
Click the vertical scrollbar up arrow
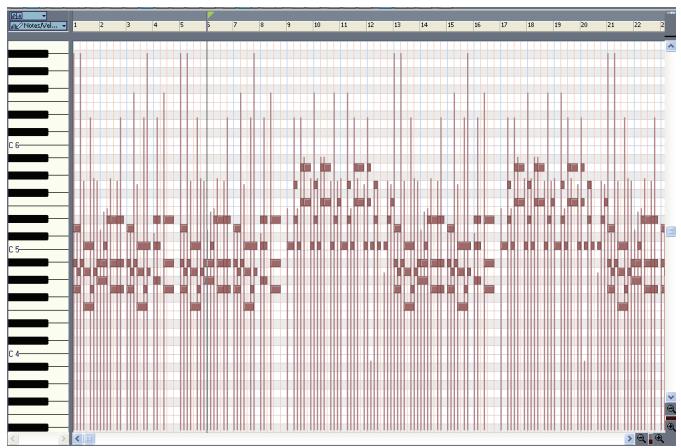671,46
